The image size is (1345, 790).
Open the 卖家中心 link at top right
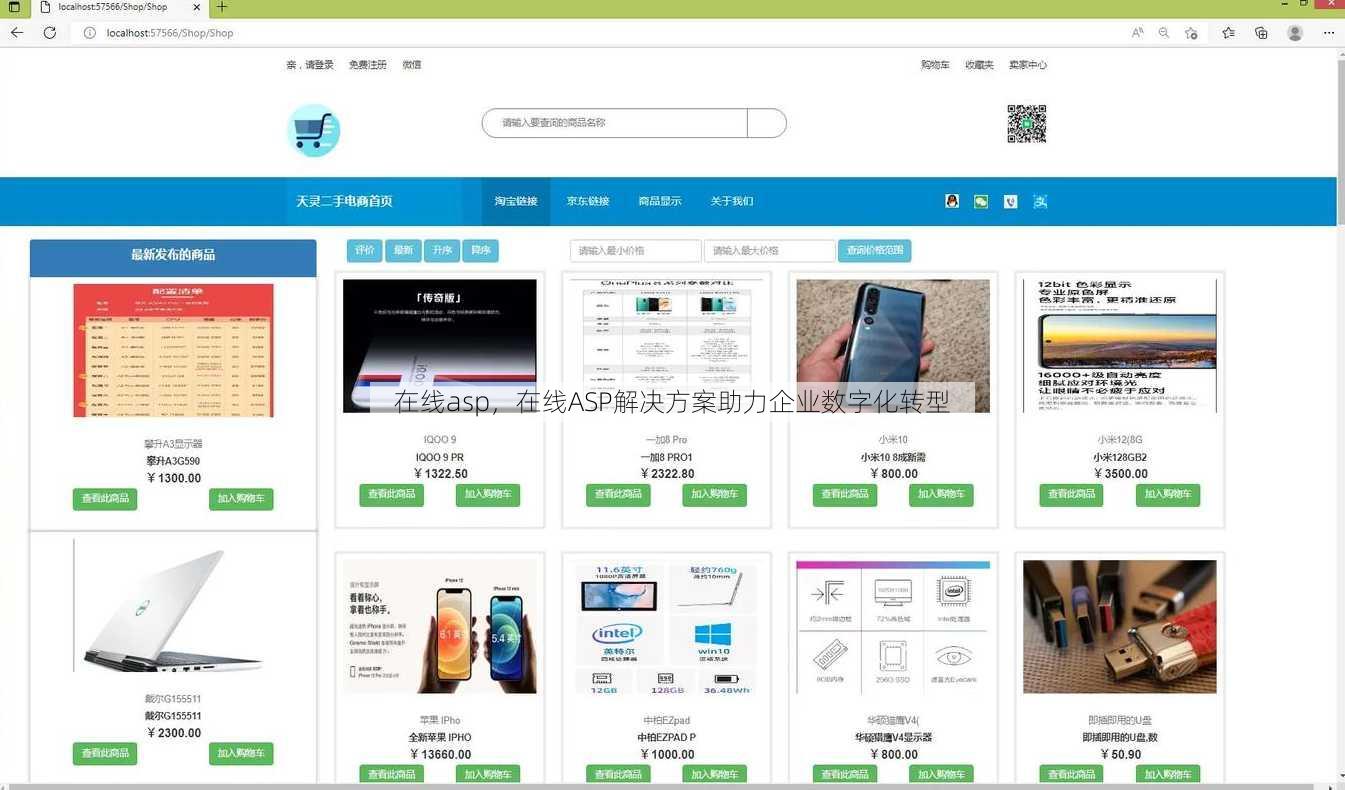[x=1028, y=65]
